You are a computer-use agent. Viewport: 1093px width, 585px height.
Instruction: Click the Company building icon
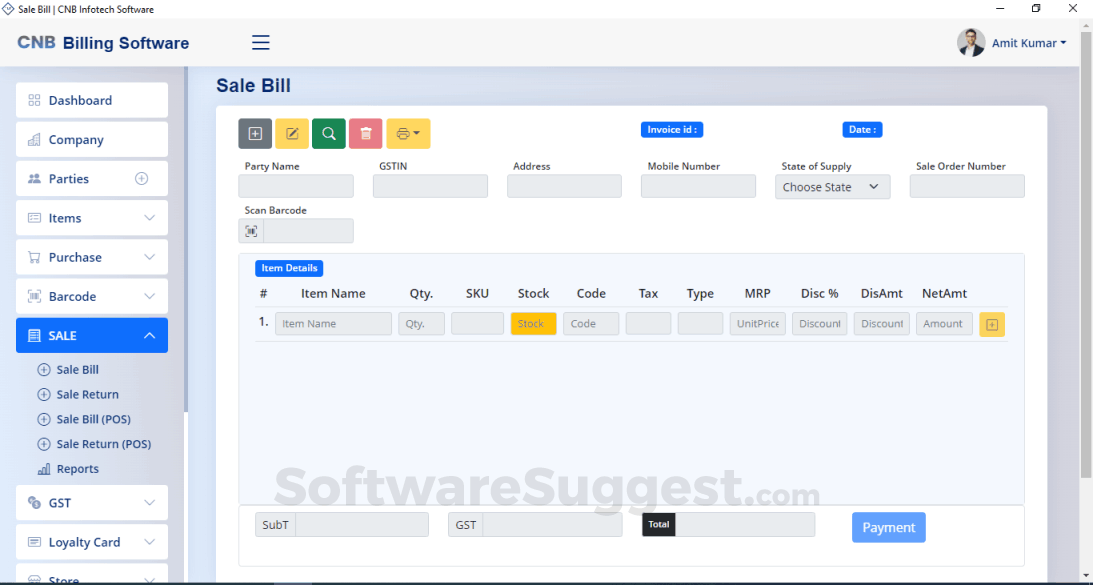pos(34,139)
